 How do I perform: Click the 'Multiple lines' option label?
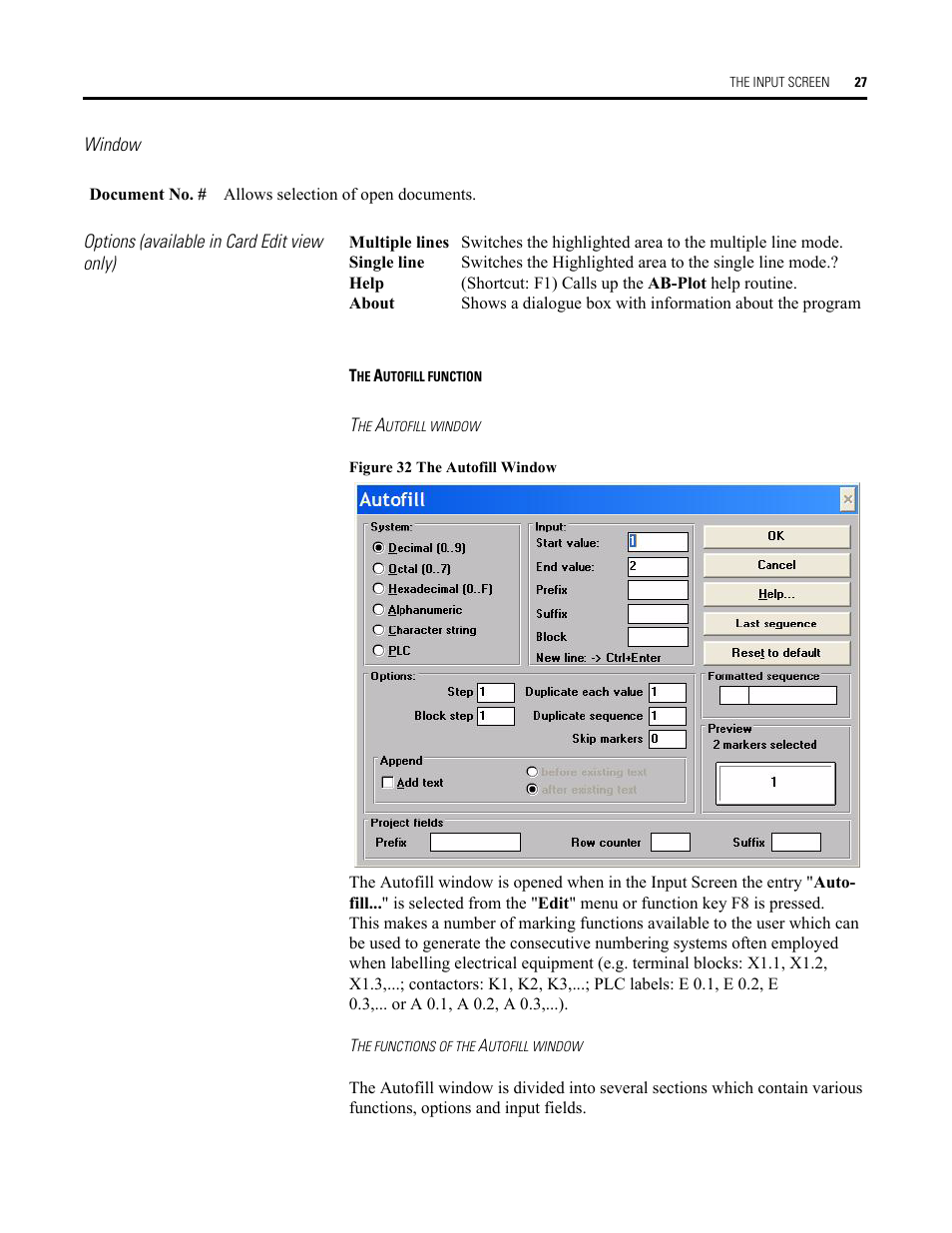[399, 243]
